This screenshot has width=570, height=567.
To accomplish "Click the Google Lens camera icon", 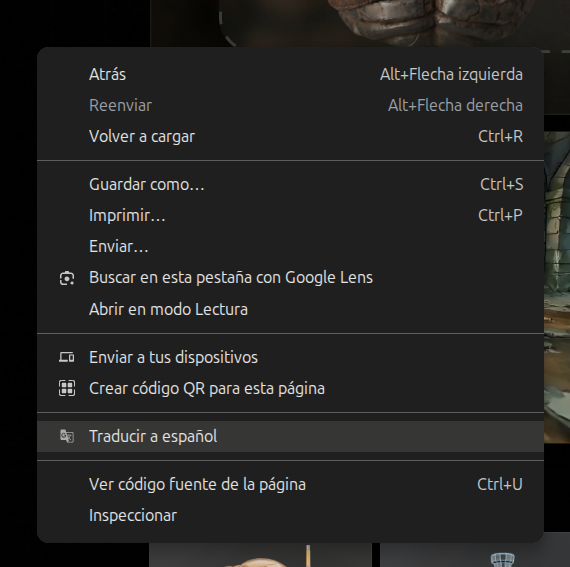I will (x=67, y=278).
